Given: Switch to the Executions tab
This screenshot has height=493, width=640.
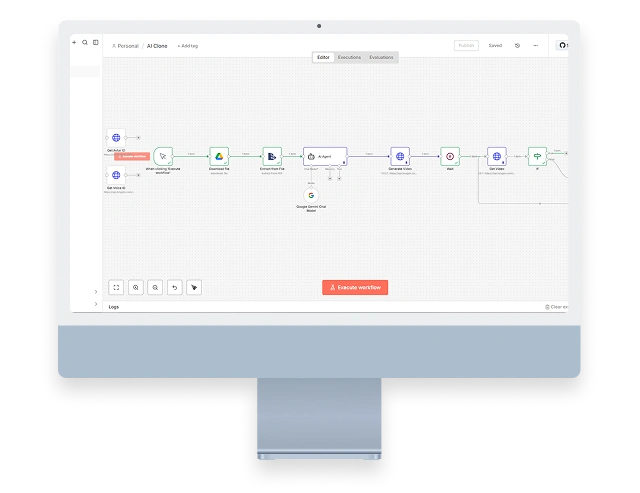Looking at the screenshot, I should pyautogui.click(x=349, y=58).
